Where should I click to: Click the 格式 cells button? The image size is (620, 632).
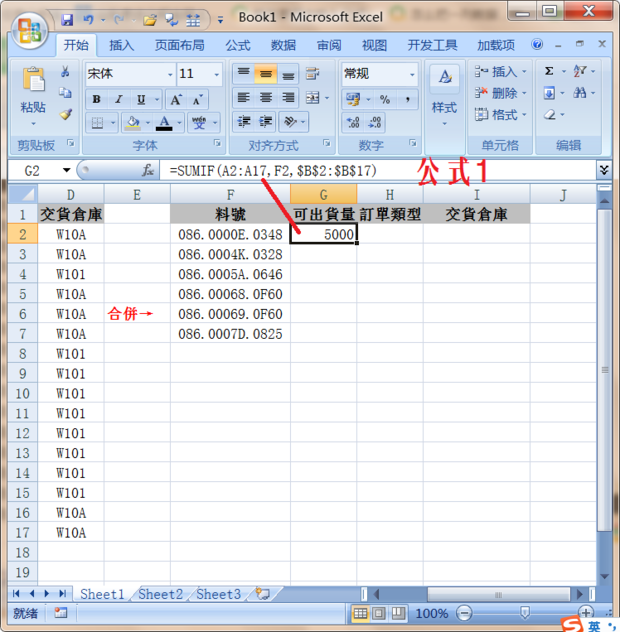(501, 115)
